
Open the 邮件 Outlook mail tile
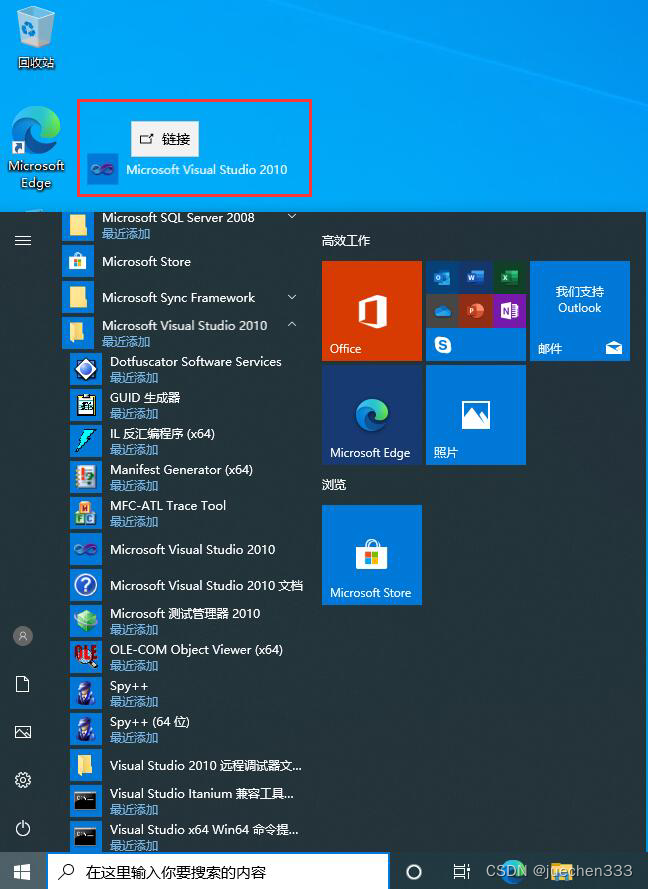pos(579,311)
